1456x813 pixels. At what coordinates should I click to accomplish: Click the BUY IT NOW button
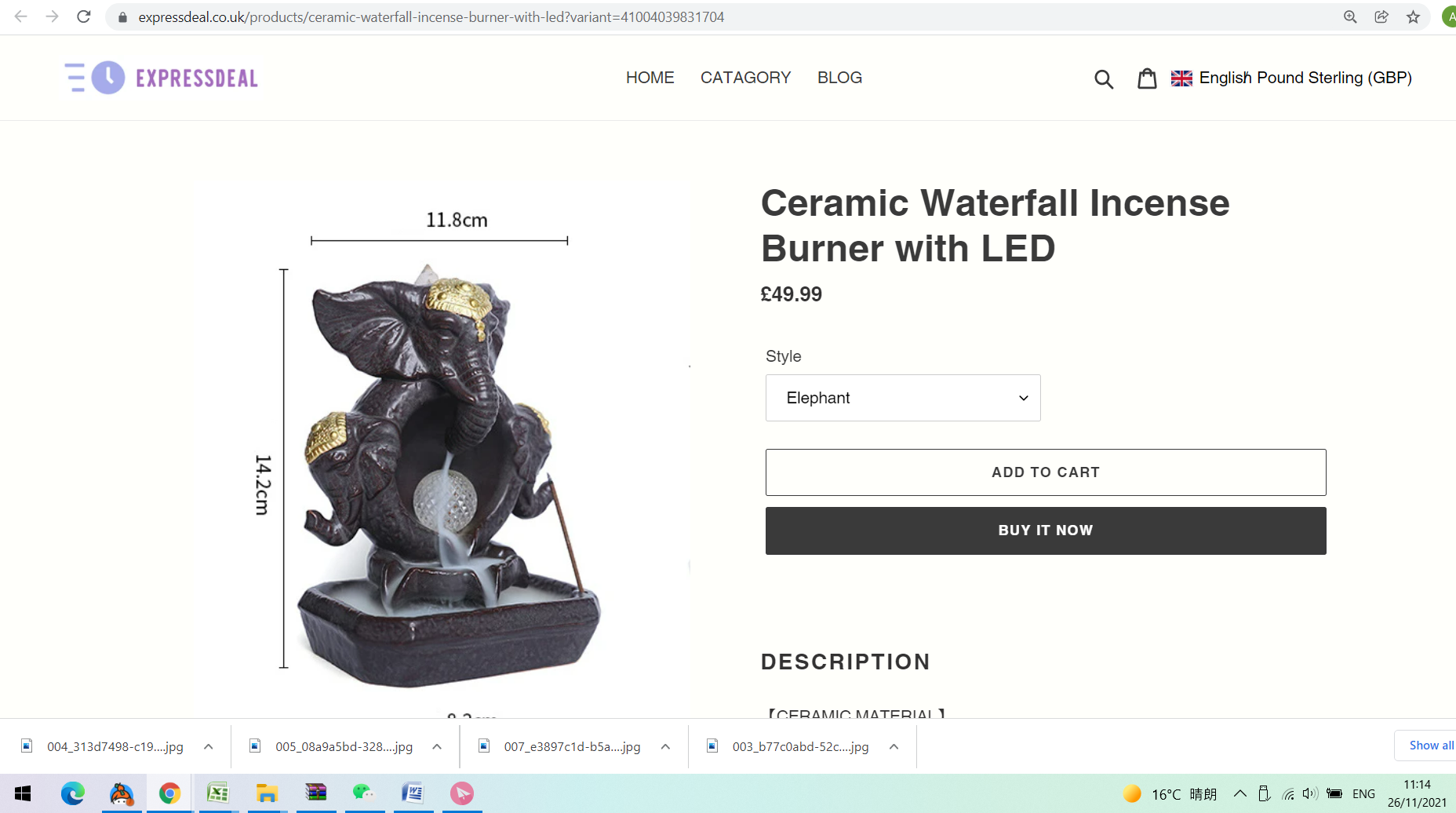(x=1046, y=530)
